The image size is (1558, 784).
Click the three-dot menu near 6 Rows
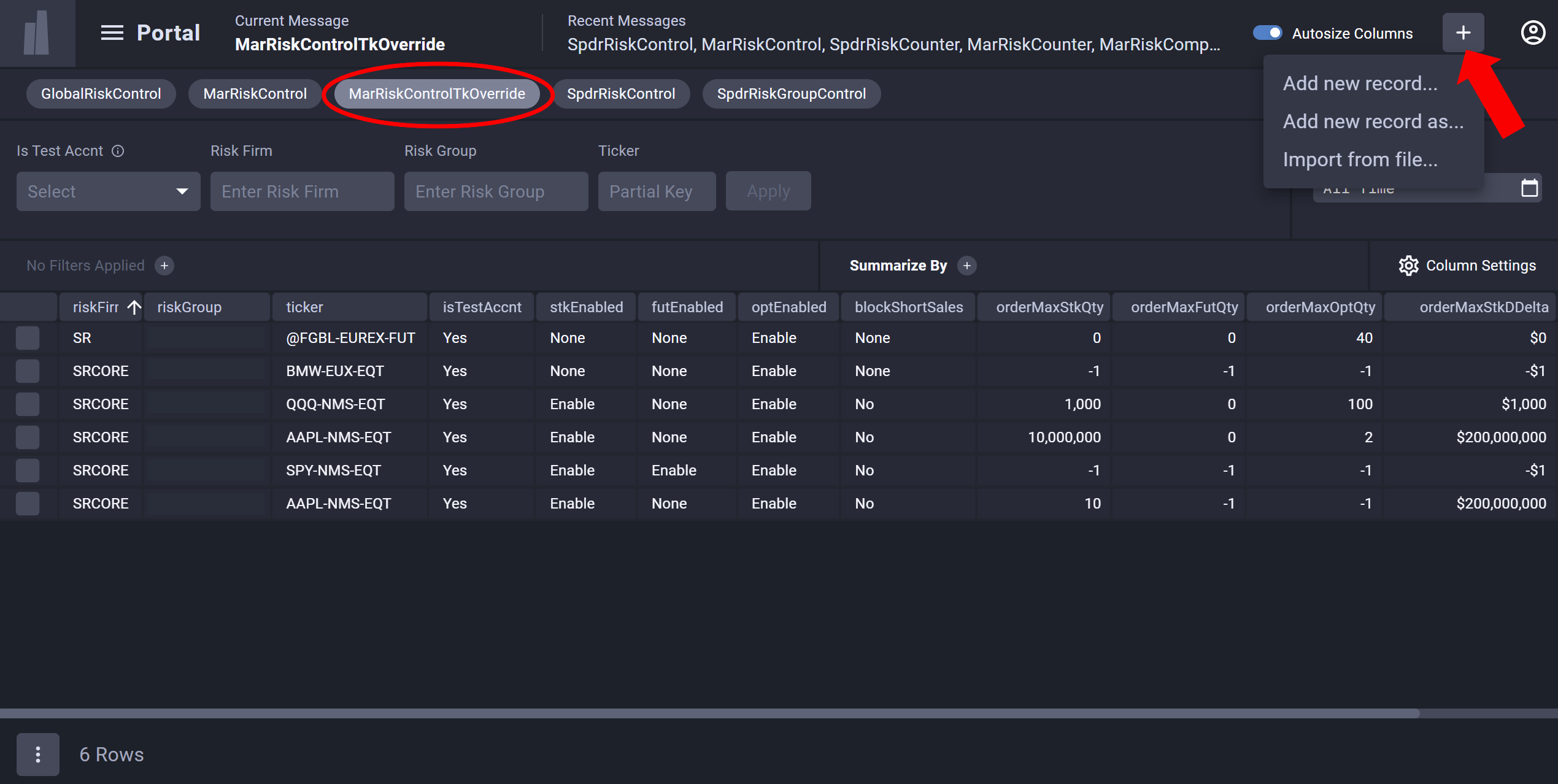[37, 754]
